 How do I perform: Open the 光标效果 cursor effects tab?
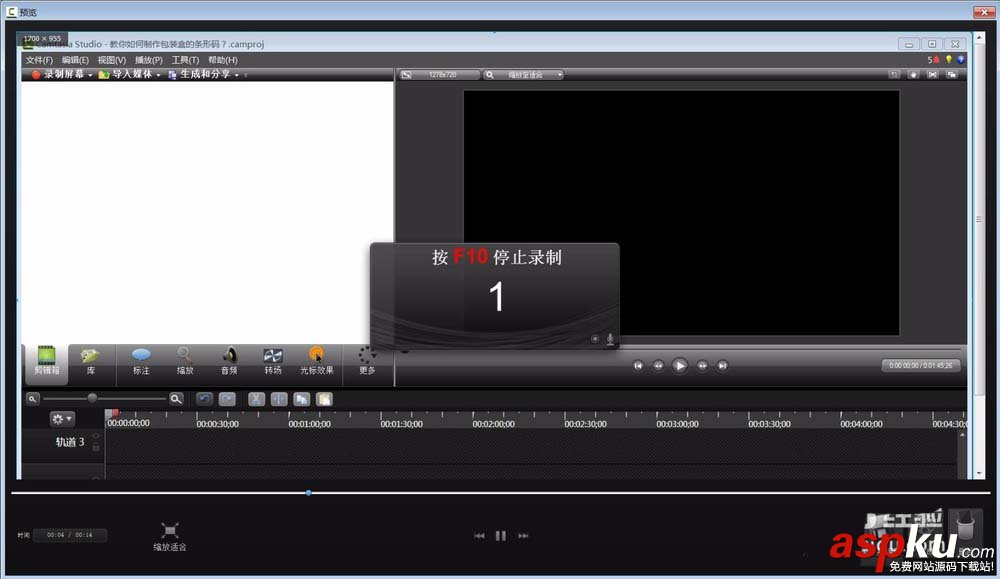tap(317, 361)
